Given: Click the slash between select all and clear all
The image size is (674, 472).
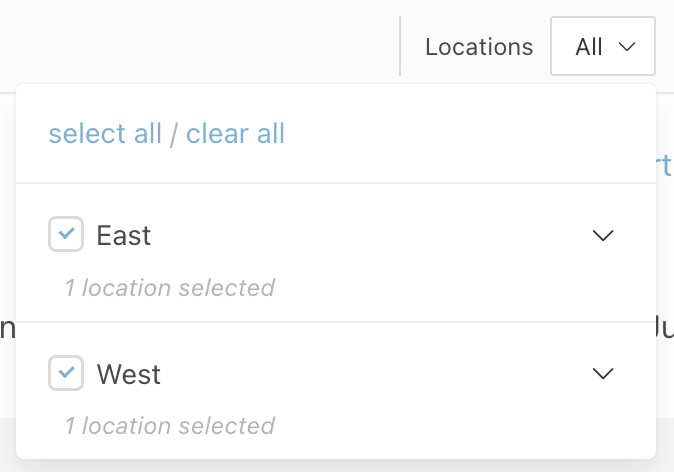Looking at the screenshot, I should tap(174, 134).
